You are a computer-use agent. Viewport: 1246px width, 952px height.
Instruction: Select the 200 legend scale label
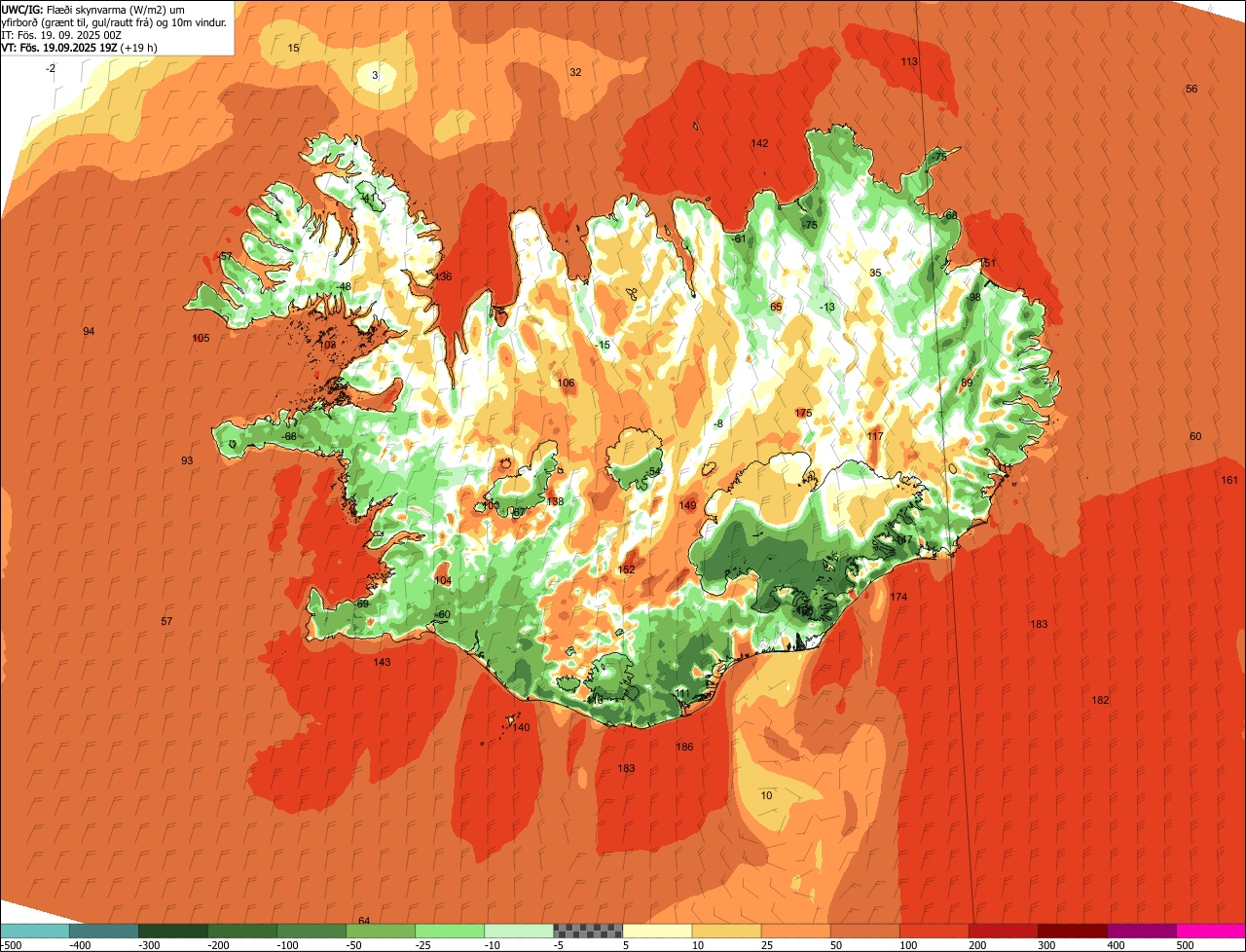point(978,945)
